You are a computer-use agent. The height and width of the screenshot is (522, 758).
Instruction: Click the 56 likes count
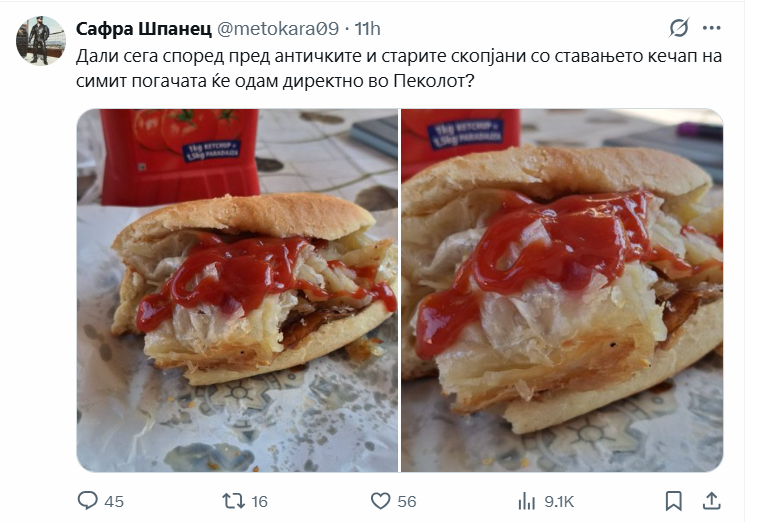407,502
